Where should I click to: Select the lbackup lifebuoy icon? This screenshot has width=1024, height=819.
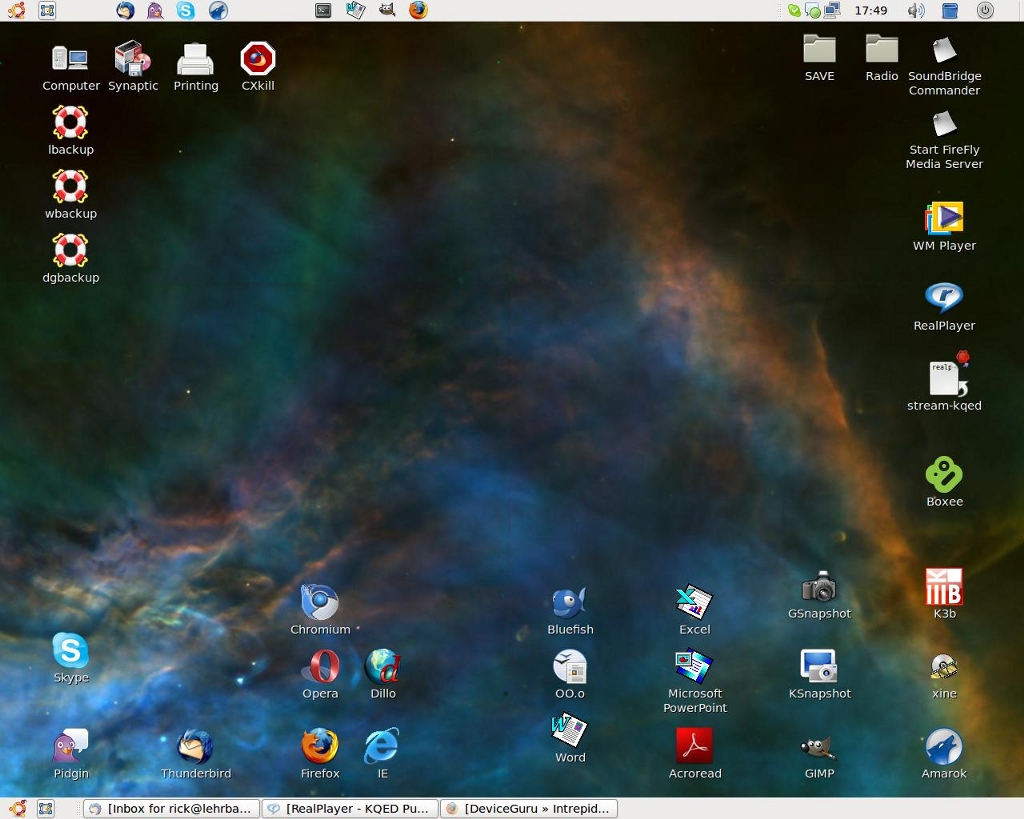click(70, 122)
